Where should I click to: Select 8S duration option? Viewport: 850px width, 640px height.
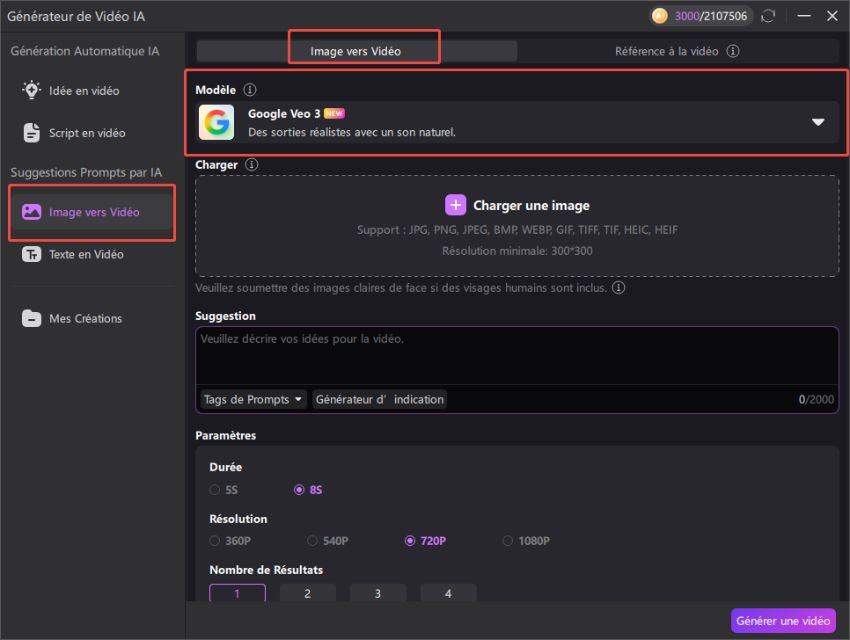click(308, 490)
